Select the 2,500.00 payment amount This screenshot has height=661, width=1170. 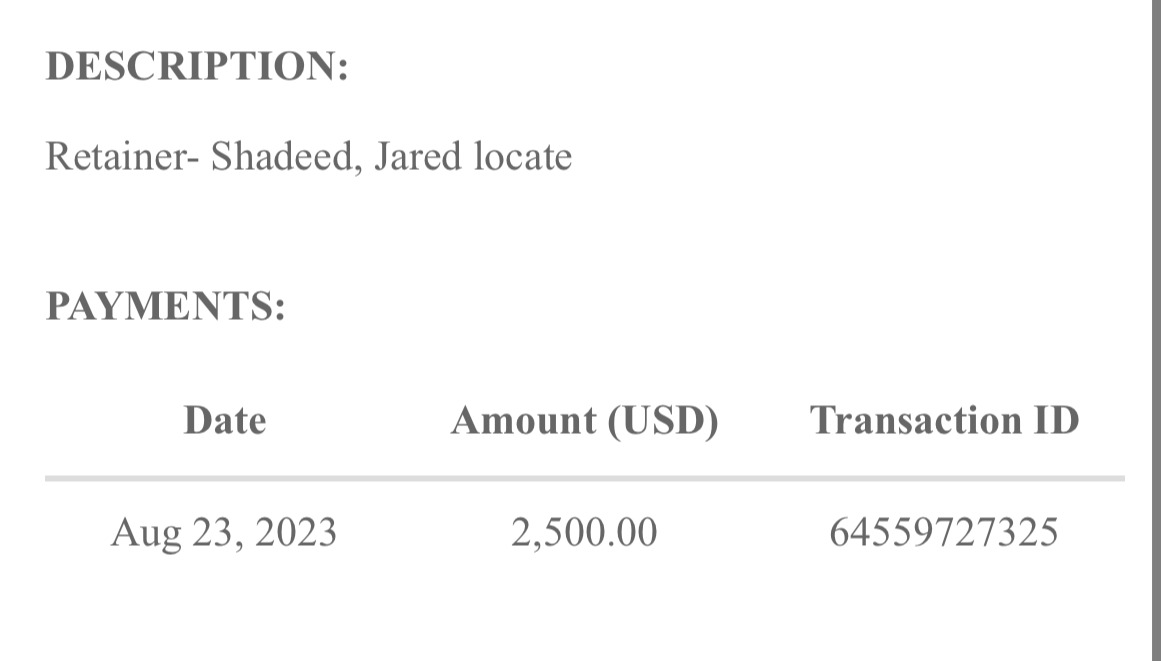584,532
